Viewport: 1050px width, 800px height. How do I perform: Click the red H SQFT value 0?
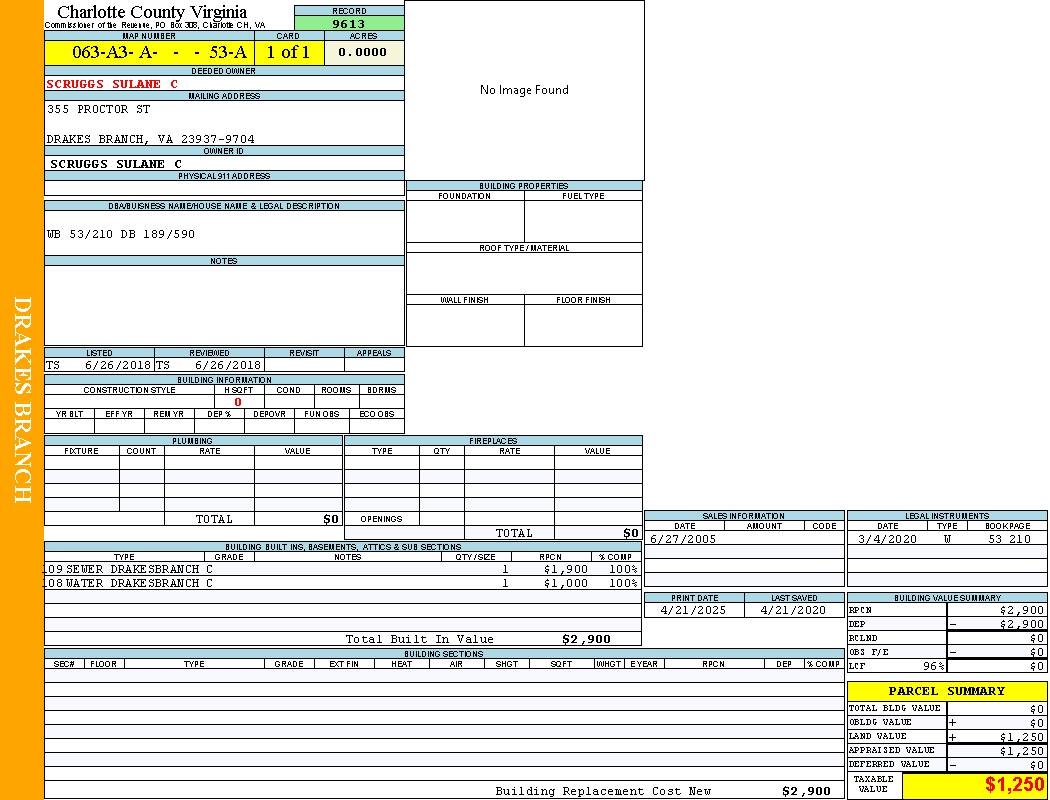coord(238,402)
